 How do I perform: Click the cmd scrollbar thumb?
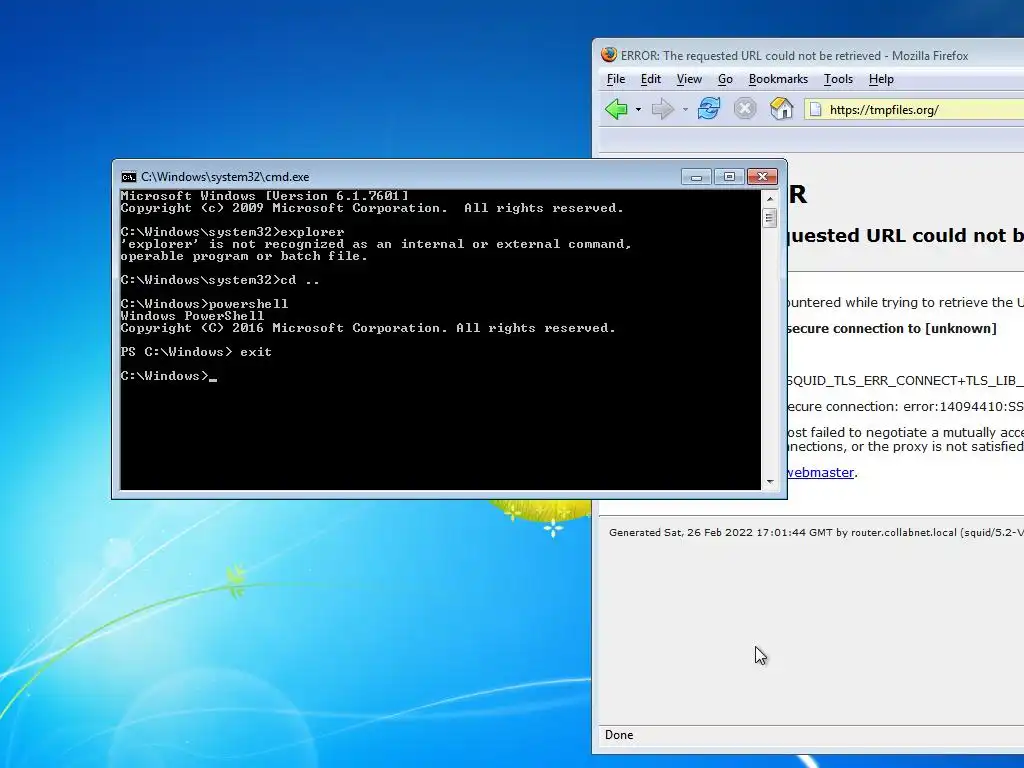tap(770, 217)
